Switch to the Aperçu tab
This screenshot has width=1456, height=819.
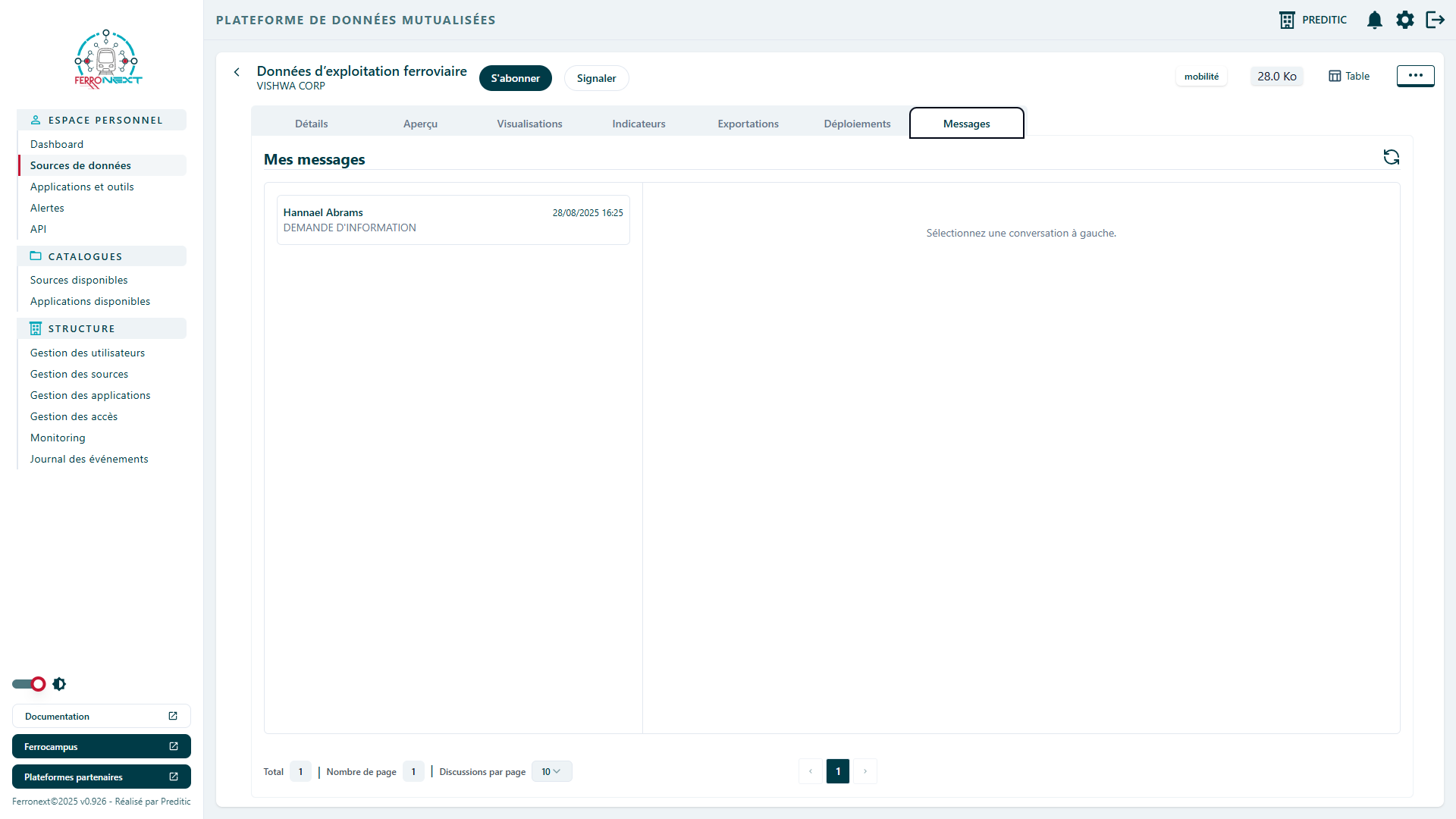click(x=420, y=124)
